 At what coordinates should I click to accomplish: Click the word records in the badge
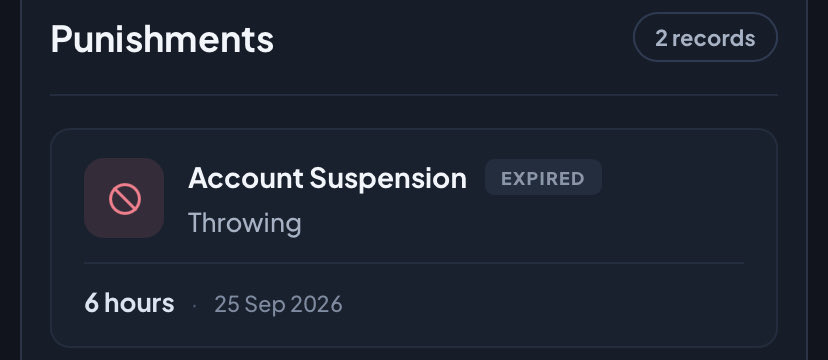pos(713,38)
